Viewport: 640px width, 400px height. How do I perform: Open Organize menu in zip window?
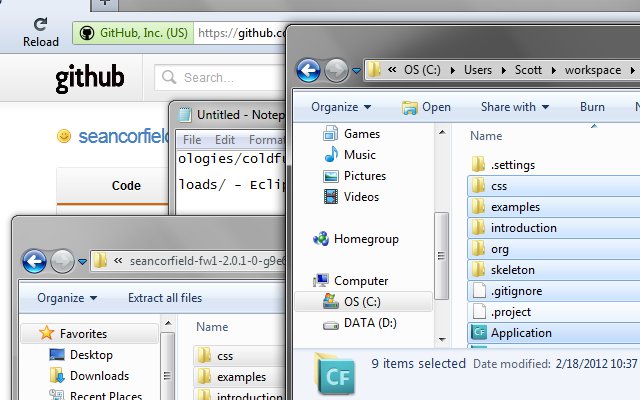click(67, 298)
